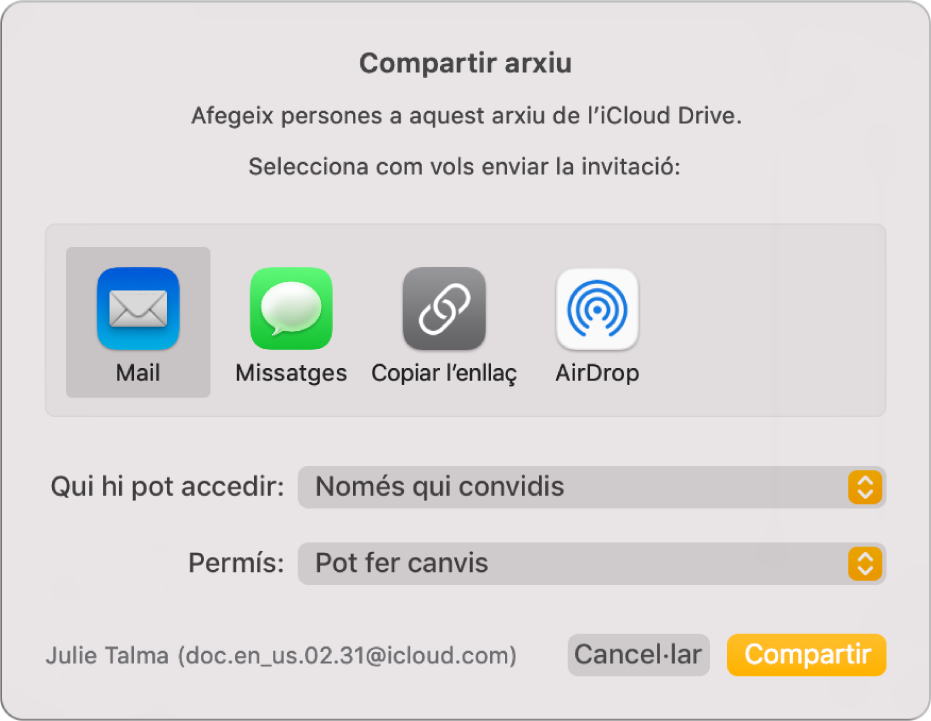Image resolution: width=931 pixels, height=721 pixels.
Task: Select the Mail envelope icon
Action: [x=138, y=308]
